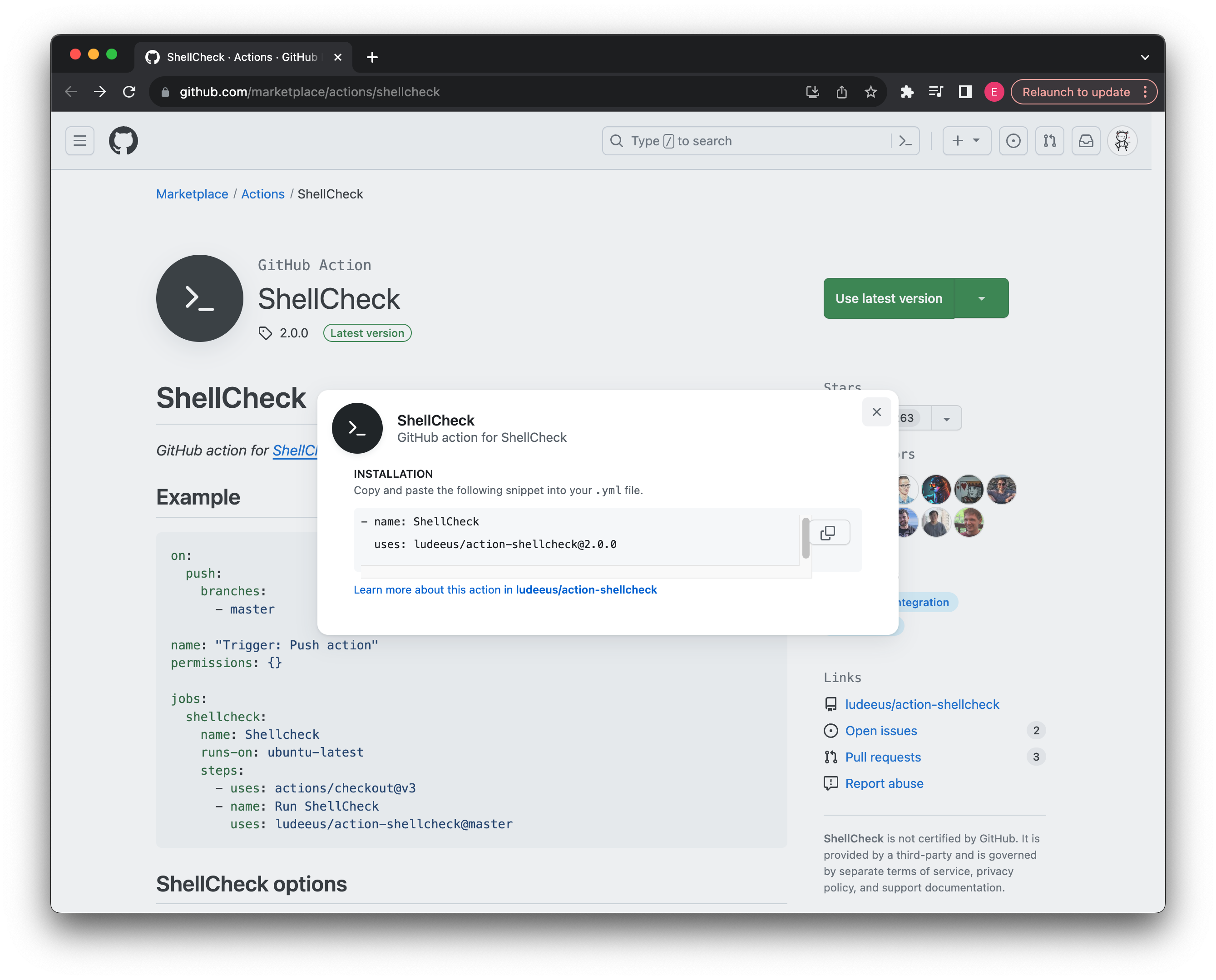Screen dimensions: 1216x980
Task: Select the Actions breadcrumb item
Action: (x=262, y=194)
